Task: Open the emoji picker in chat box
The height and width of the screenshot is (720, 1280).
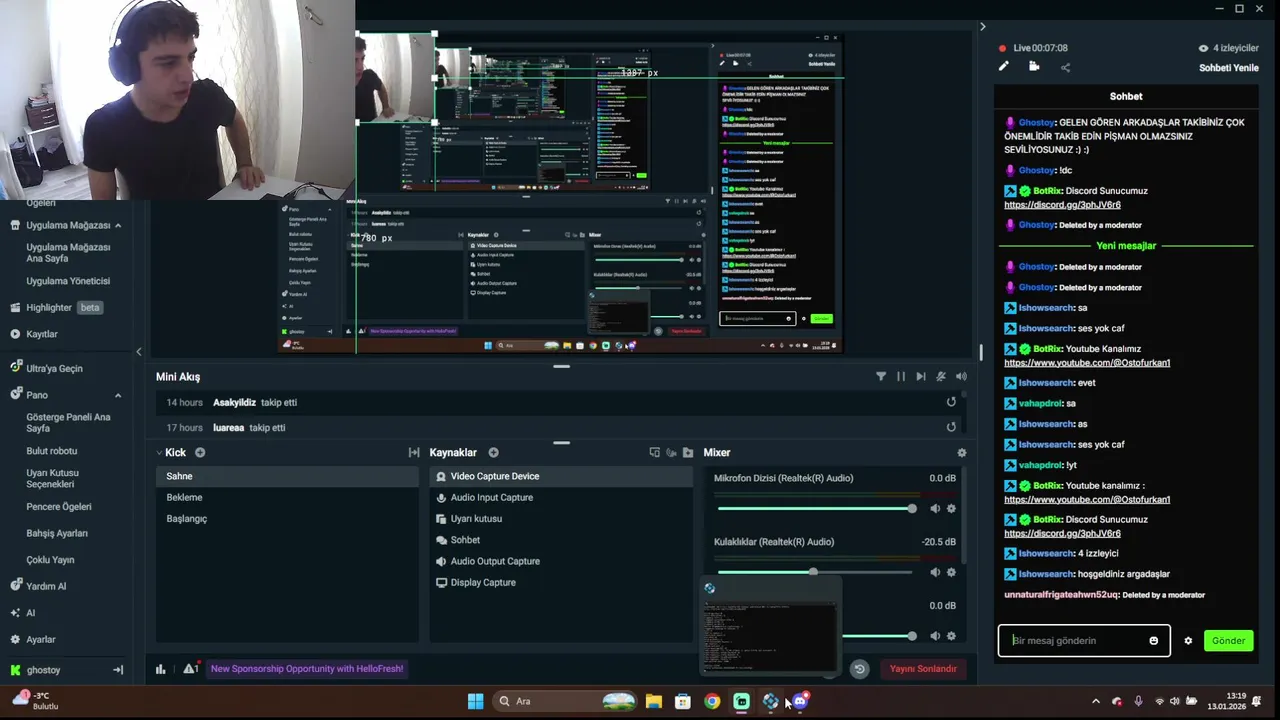Action: click(1153, 641)
